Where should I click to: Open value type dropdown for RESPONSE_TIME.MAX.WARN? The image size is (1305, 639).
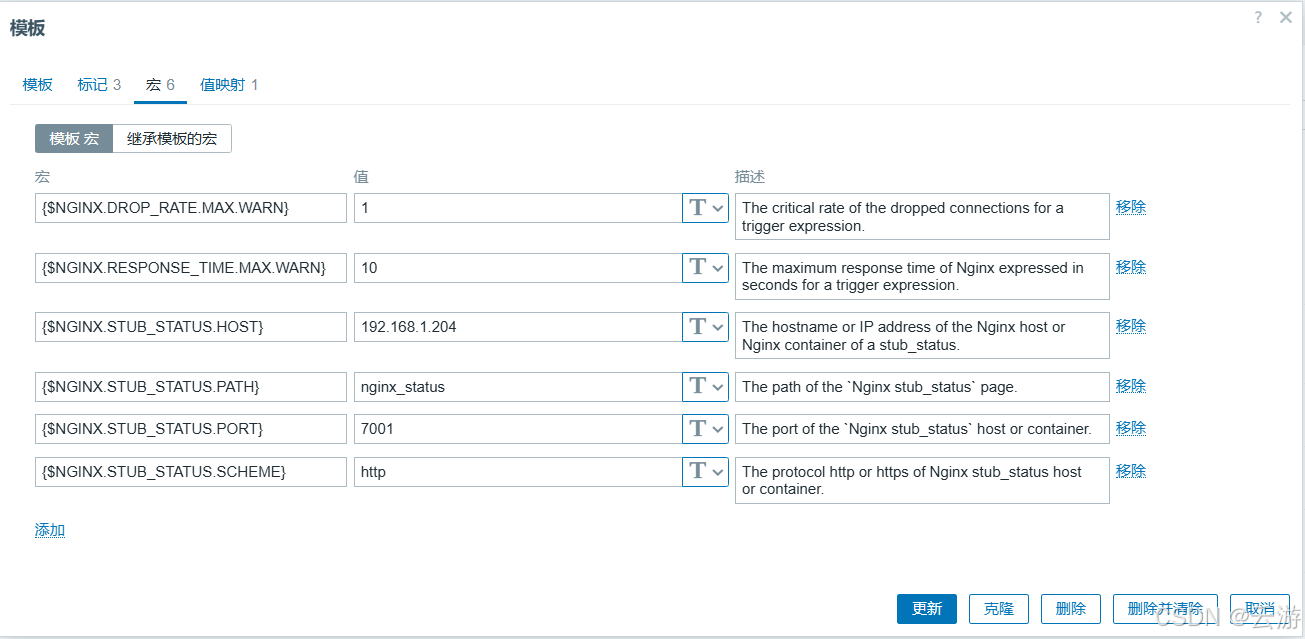click(705, 268)
